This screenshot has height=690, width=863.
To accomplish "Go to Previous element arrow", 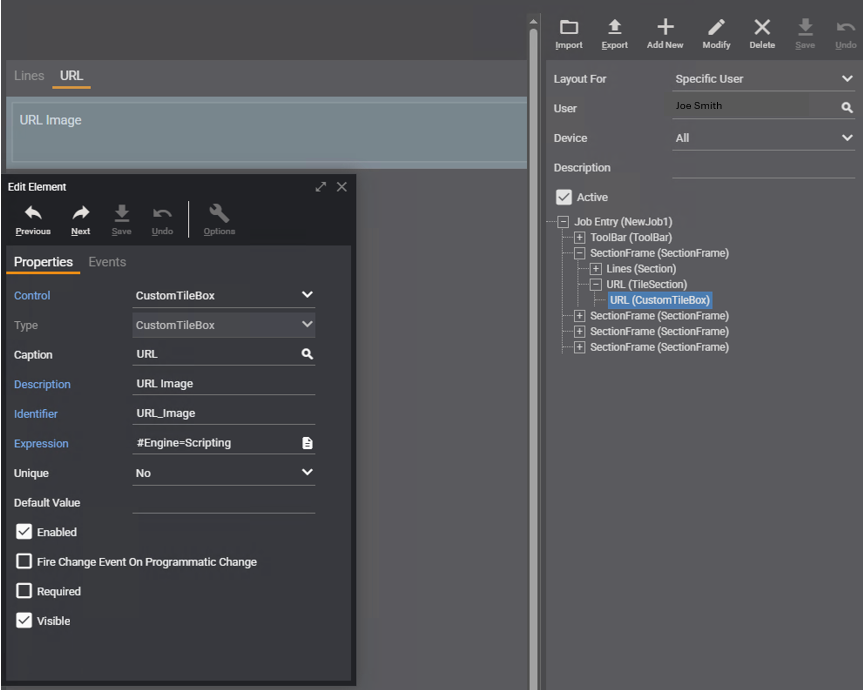I will 33,214.
